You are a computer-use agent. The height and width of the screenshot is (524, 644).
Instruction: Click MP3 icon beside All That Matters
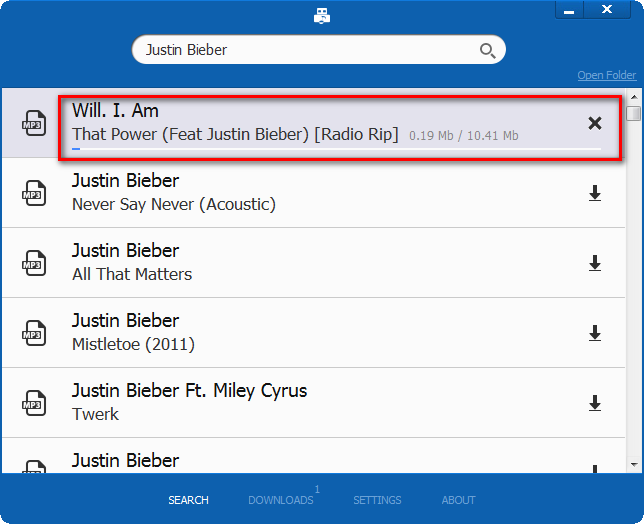pos(34,263)
